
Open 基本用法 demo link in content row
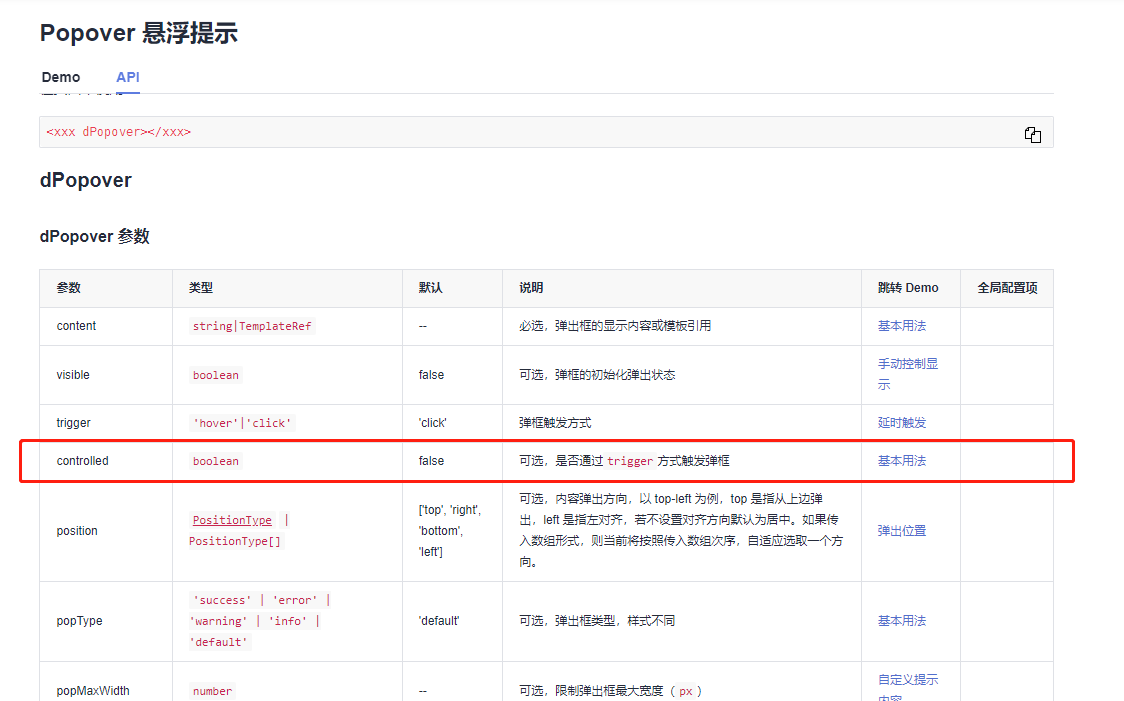click(902, 326)
